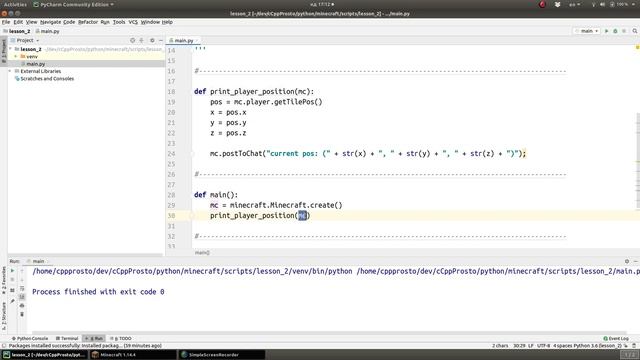Click main.py in the navigation breadcrumb
This screenshot has height=360, width=640.
pos(48,31)
